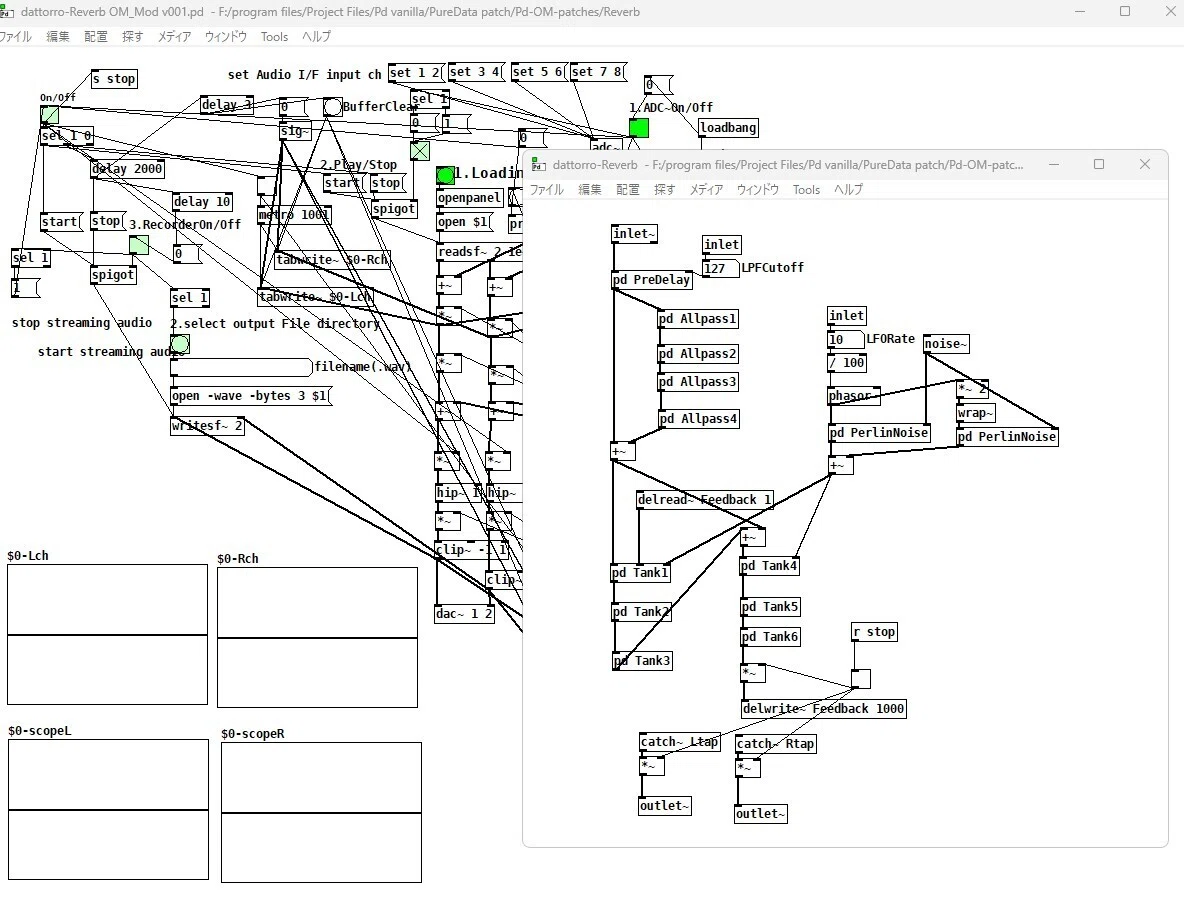
Task: Select the writesf~ 2 object
Action: [208, 426]
